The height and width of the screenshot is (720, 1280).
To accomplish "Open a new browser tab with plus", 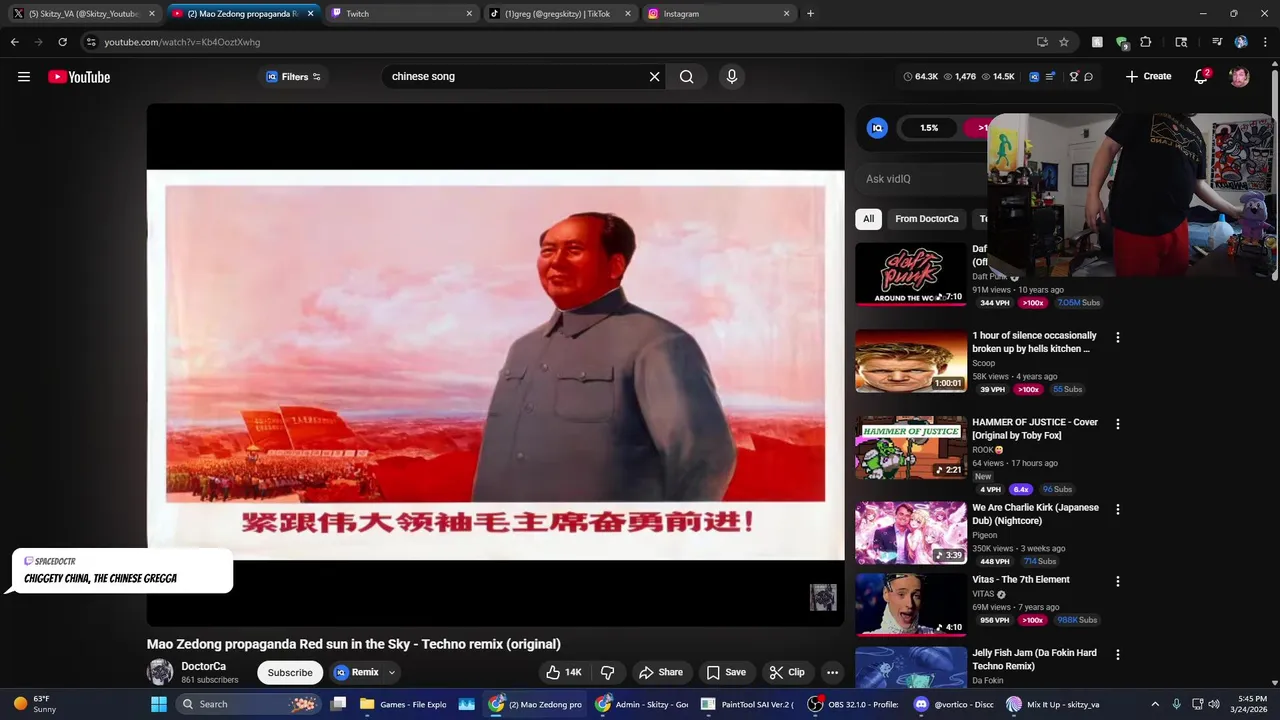I will click(x=810, y=14).
